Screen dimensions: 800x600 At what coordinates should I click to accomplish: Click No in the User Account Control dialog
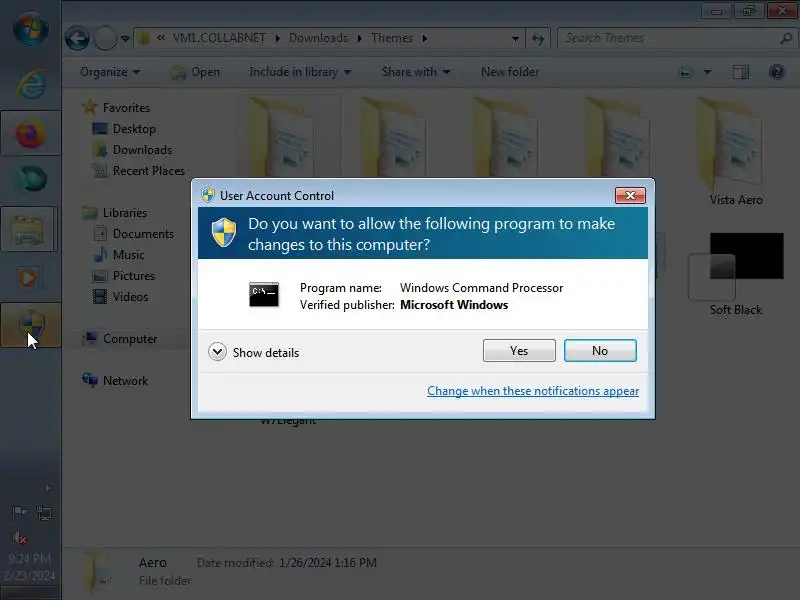point(600,351)
